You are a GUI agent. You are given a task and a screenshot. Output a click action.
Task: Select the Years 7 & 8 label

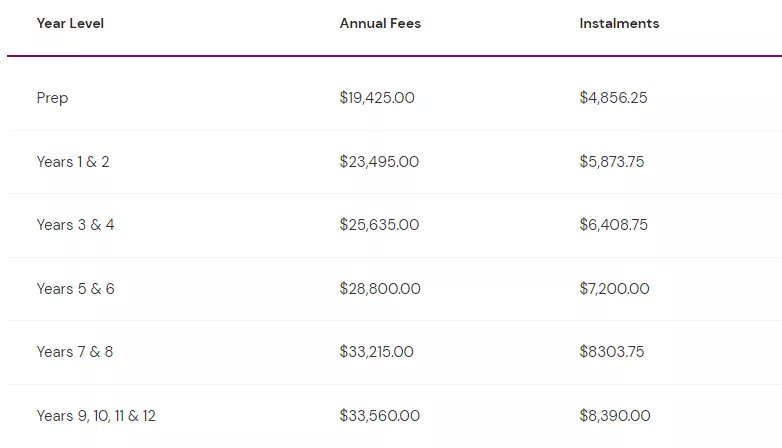(75, 352)
